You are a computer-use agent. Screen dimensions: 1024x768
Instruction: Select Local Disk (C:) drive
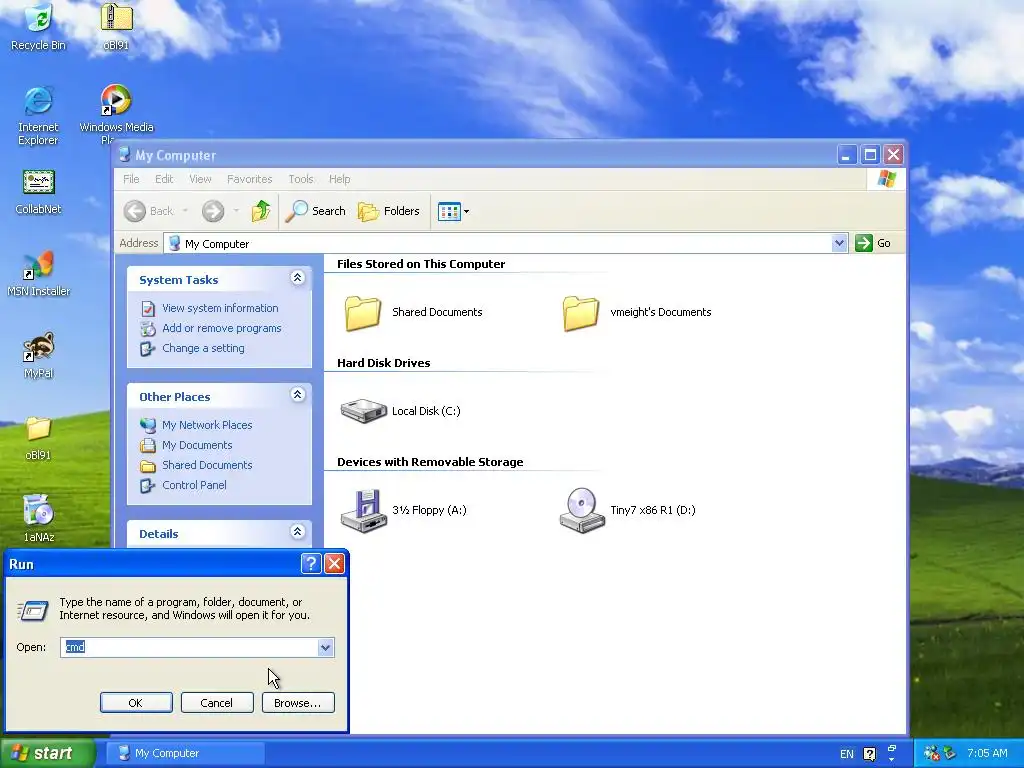tap(400, 411)
